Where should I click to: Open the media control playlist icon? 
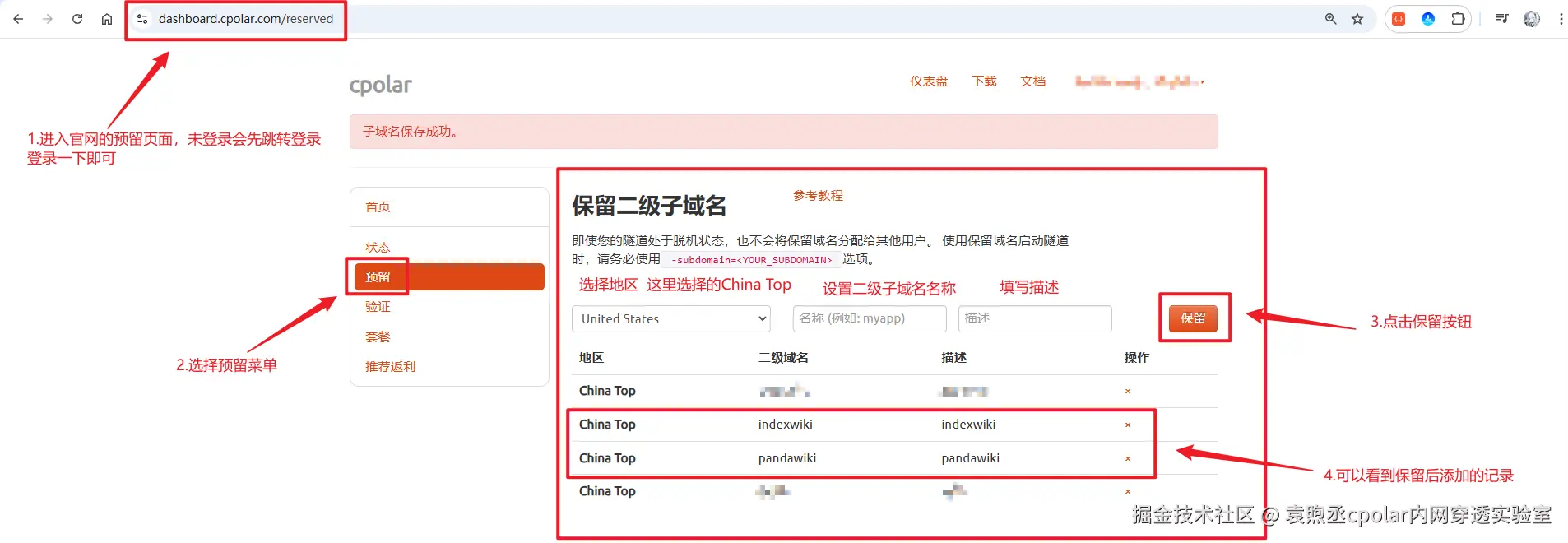pos(1502,19)
